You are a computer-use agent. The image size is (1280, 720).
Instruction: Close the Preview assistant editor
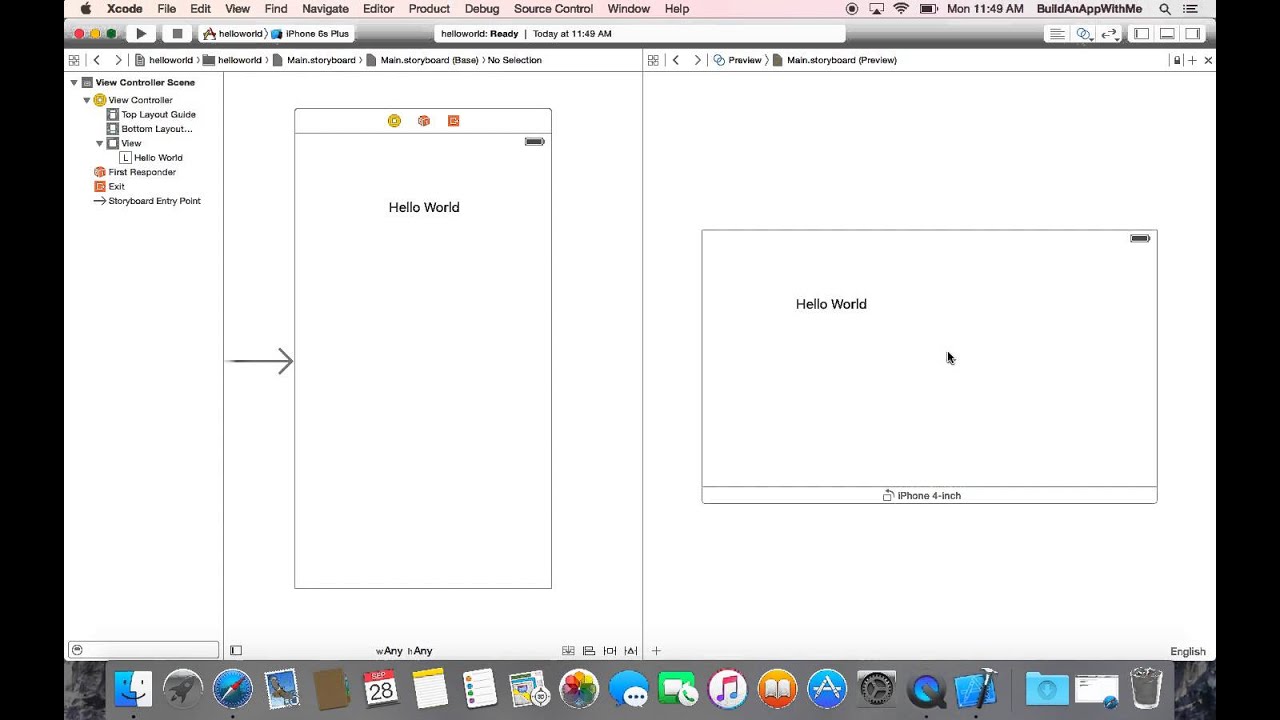click(1208, 60)
